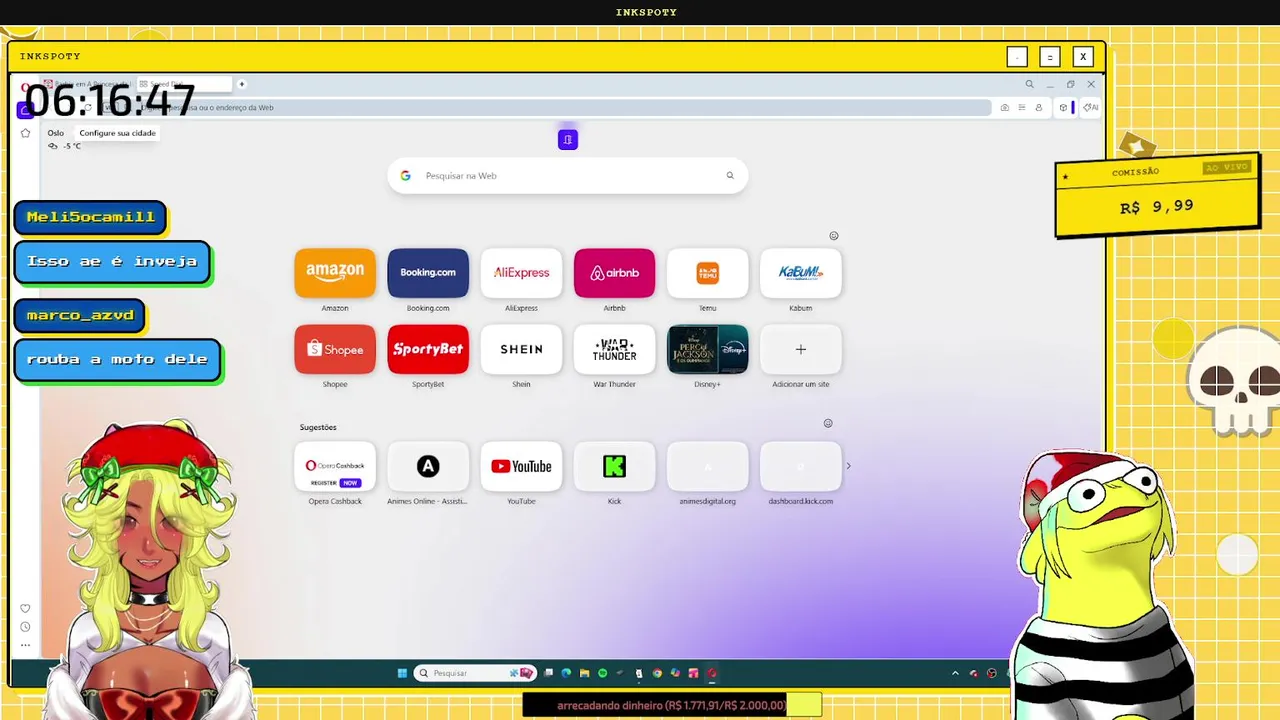Viewport: 1280px width, 720px height.
Task: Open the Shopee speed dial tile
Action: (x=335, y=349)
